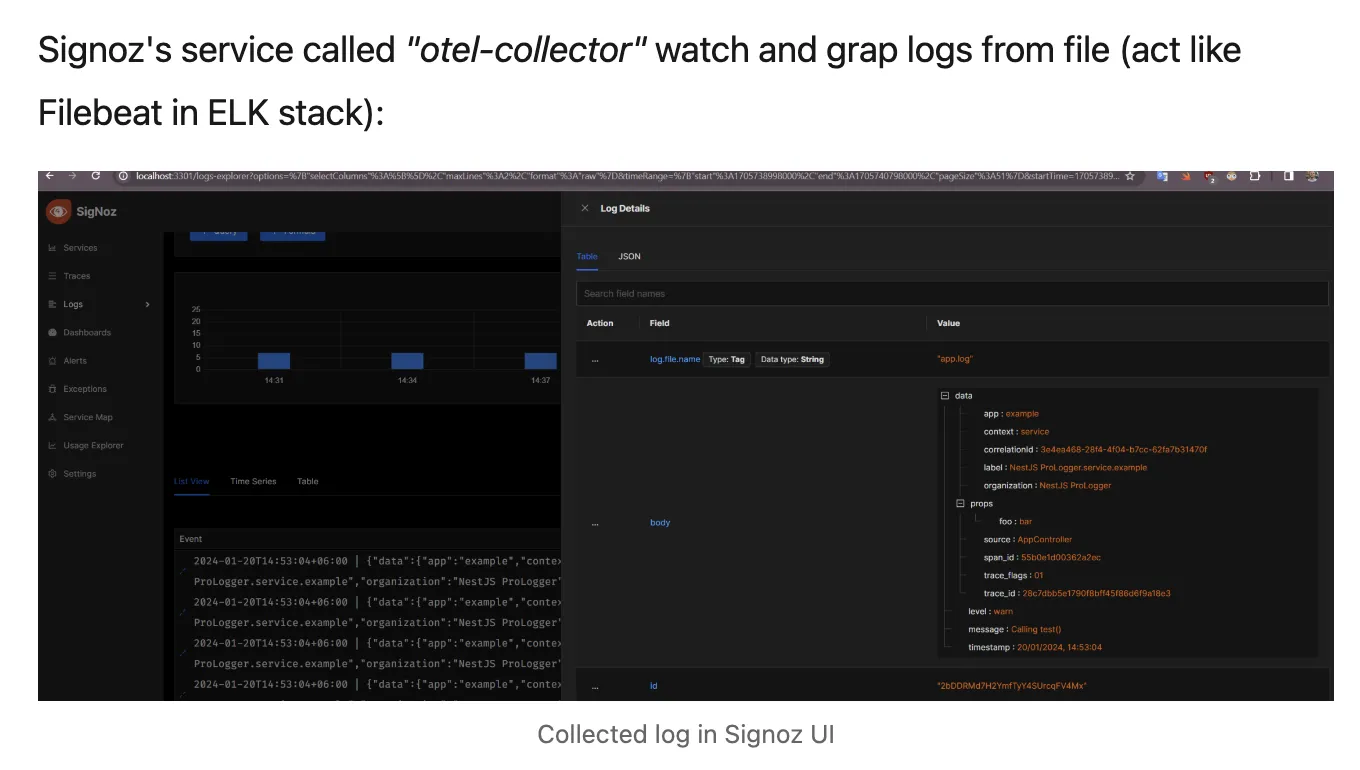Select the Time Series tab
The width and height of the screenshot is (1360, 770).
tap(253, 482)
